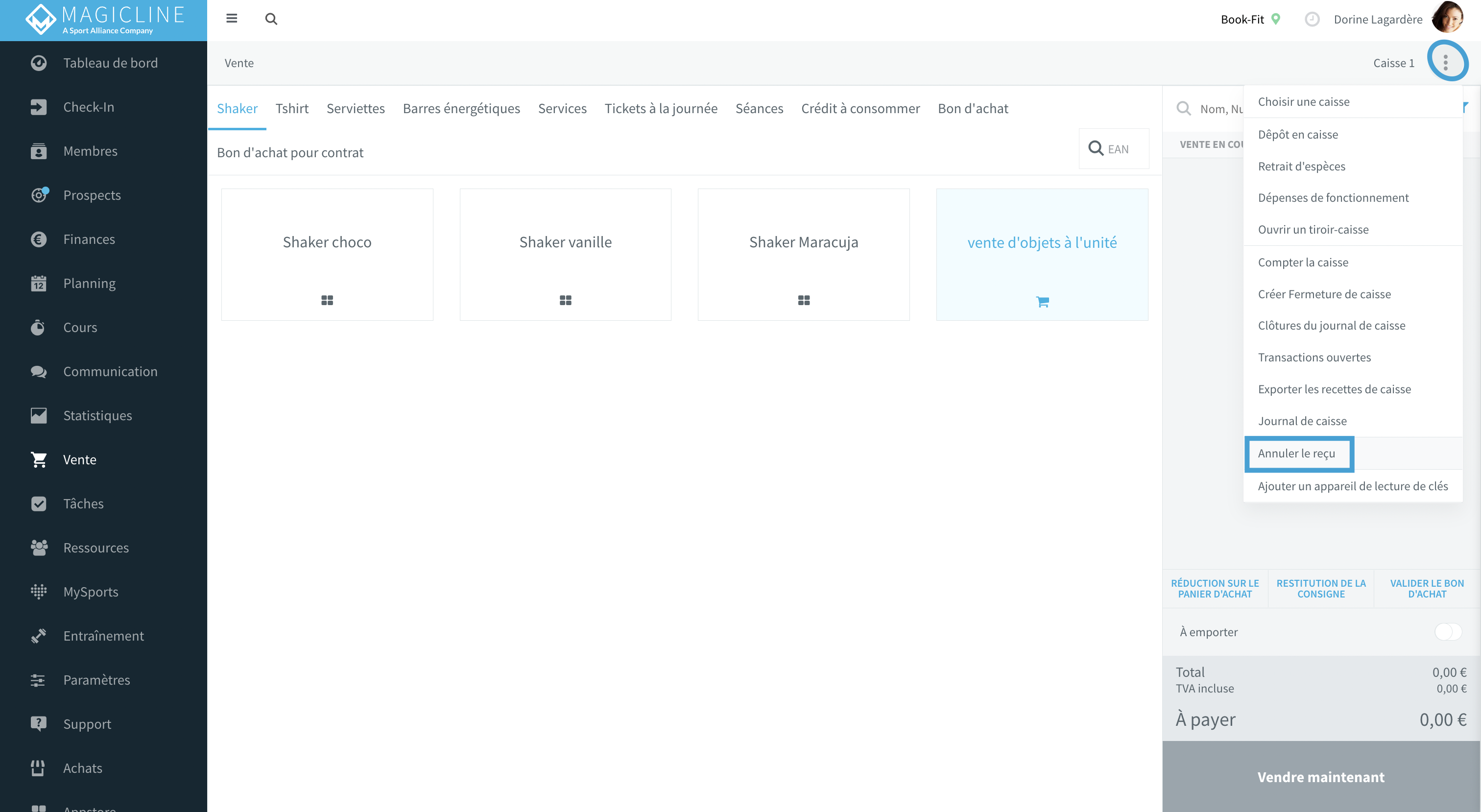
Task: Click Exporter les recettes de caisse
Action: point(1353,389)
